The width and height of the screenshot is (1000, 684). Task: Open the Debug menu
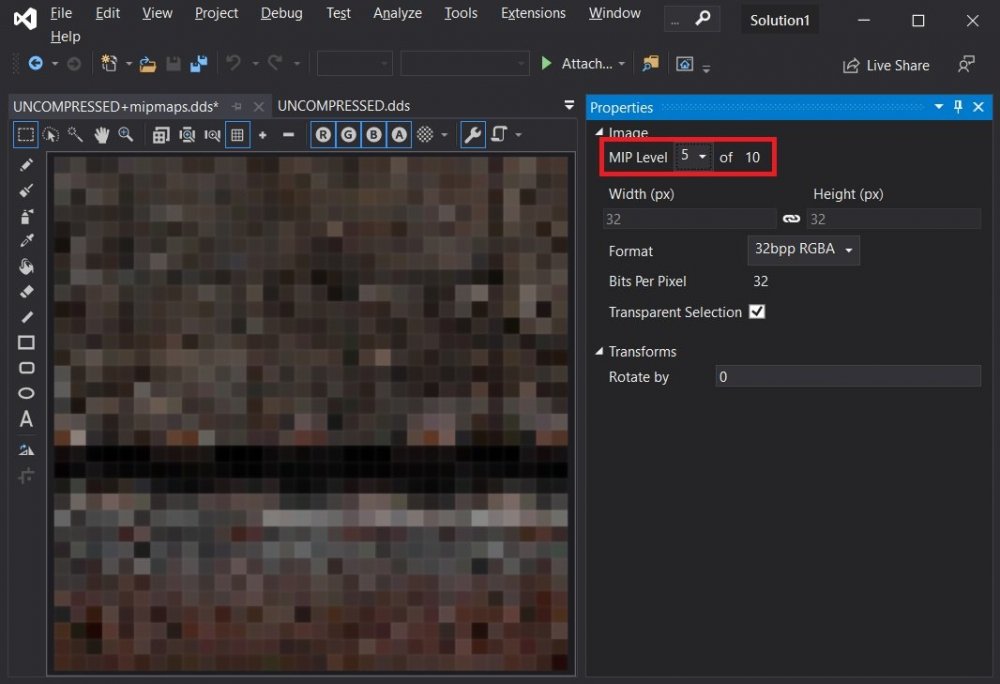click(x=281, y=13)
